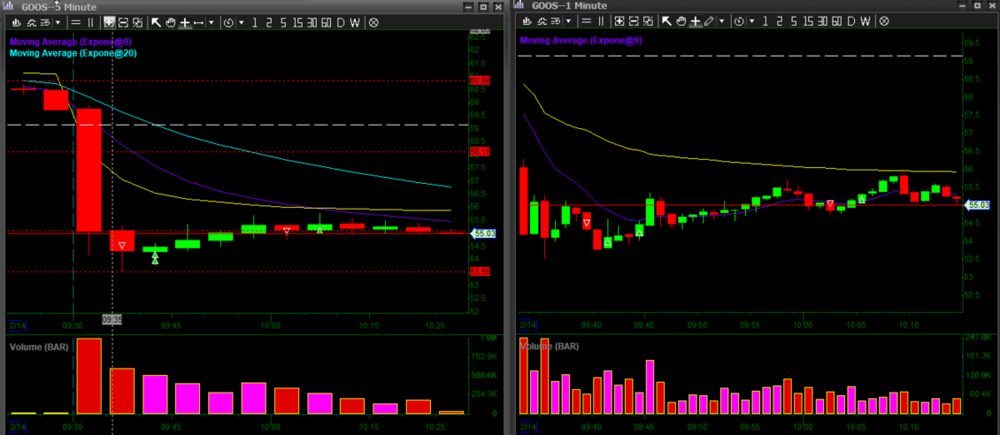Click the tallest red volume bar in the 5 Minute chart

tap(89, 376)
